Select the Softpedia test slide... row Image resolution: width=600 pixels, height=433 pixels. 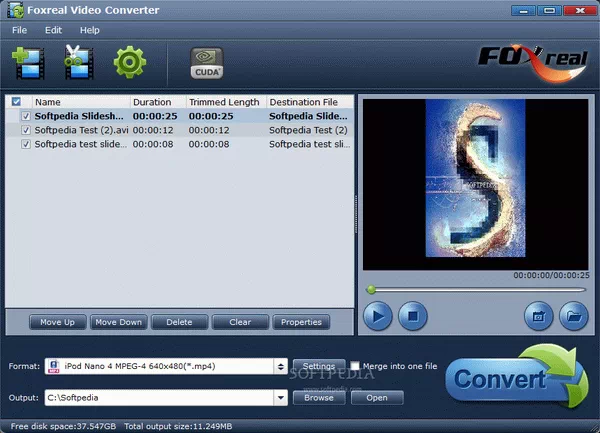(x=179, y=144)
